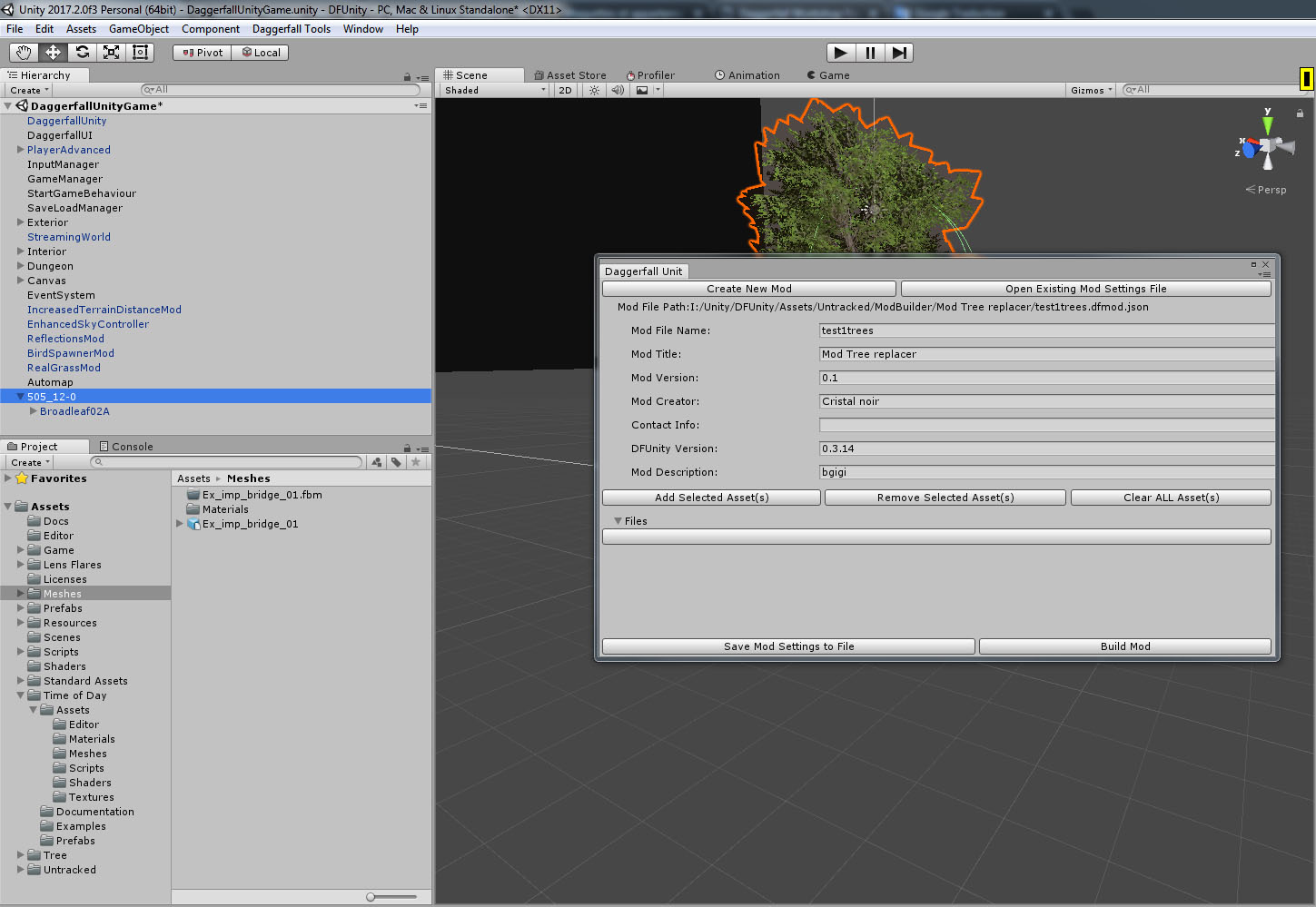Open Project Create dropdown
The height and width of the screenshot is (907, 1316).
pyautogui.click(x=30, y=462)
